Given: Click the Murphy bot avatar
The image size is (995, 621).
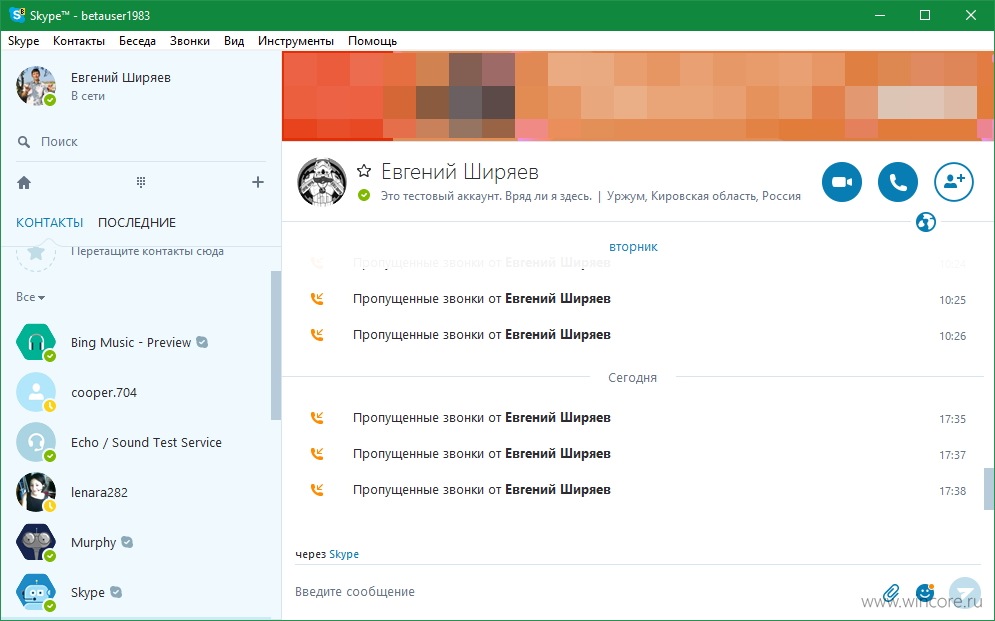Looking at the screenshot, I should tap(36, 542).
